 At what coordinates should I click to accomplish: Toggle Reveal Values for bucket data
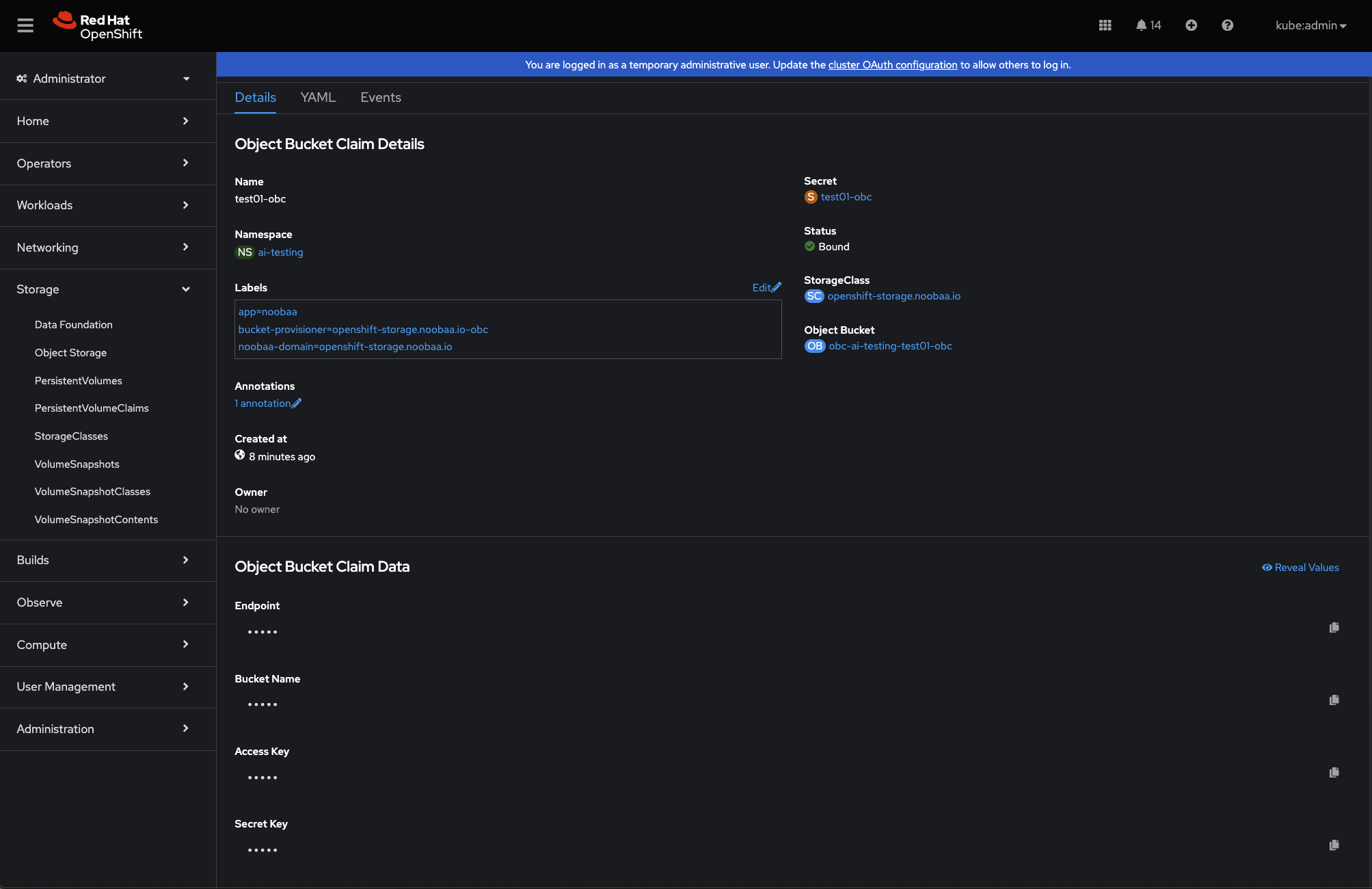pos(1300,568)
